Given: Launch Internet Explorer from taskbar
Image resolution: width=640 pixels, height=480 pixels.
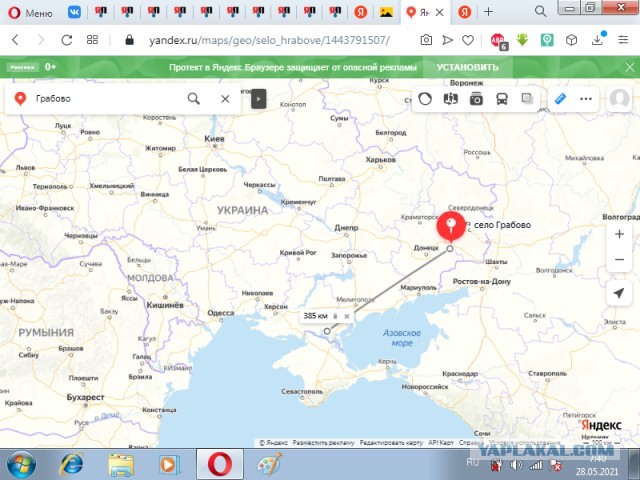Looking at the screenshot, I should [71, 464].
